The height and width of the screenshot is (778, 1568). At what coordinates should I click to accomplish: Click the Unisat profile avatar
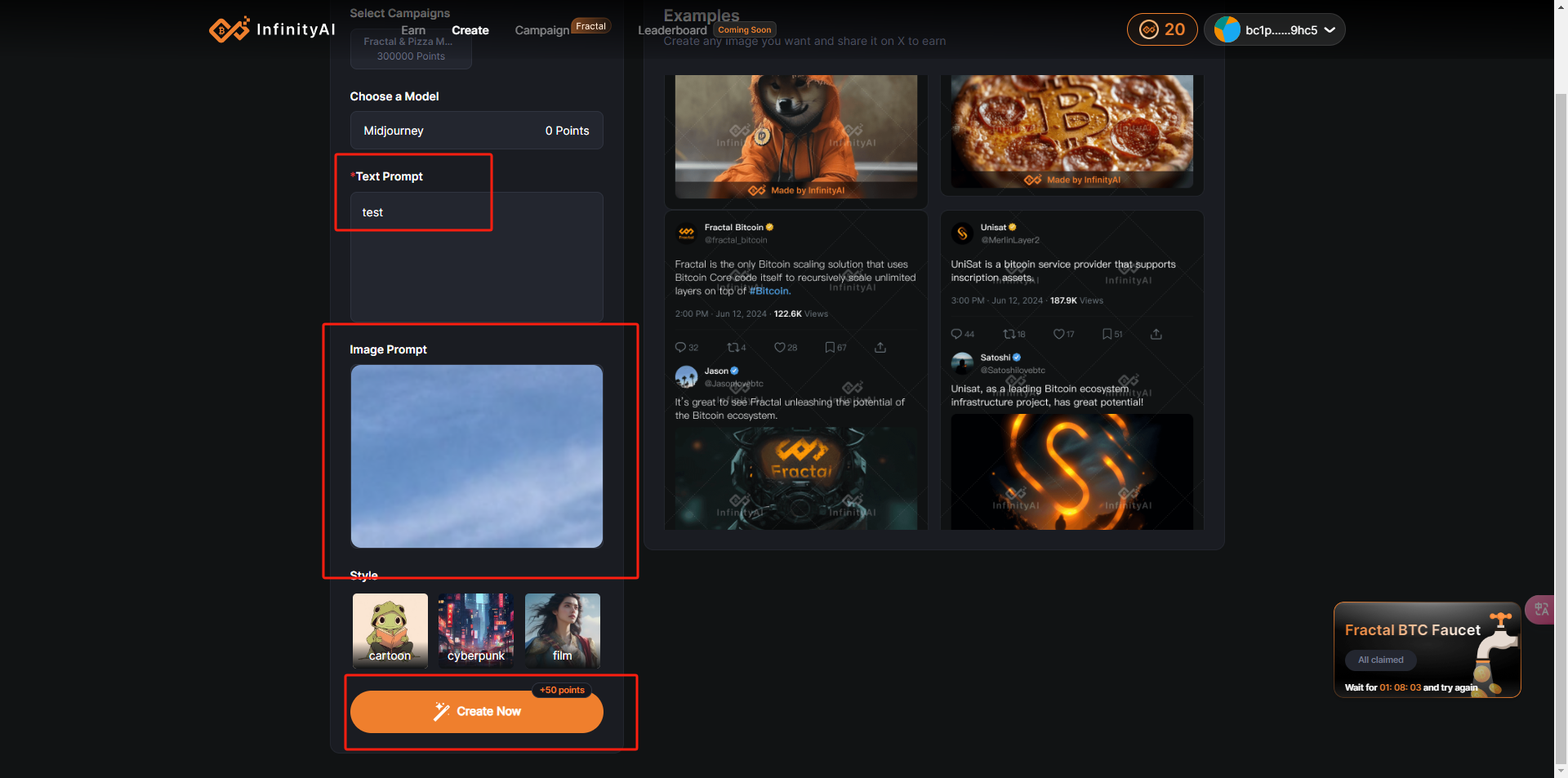(x=962, y=233)
